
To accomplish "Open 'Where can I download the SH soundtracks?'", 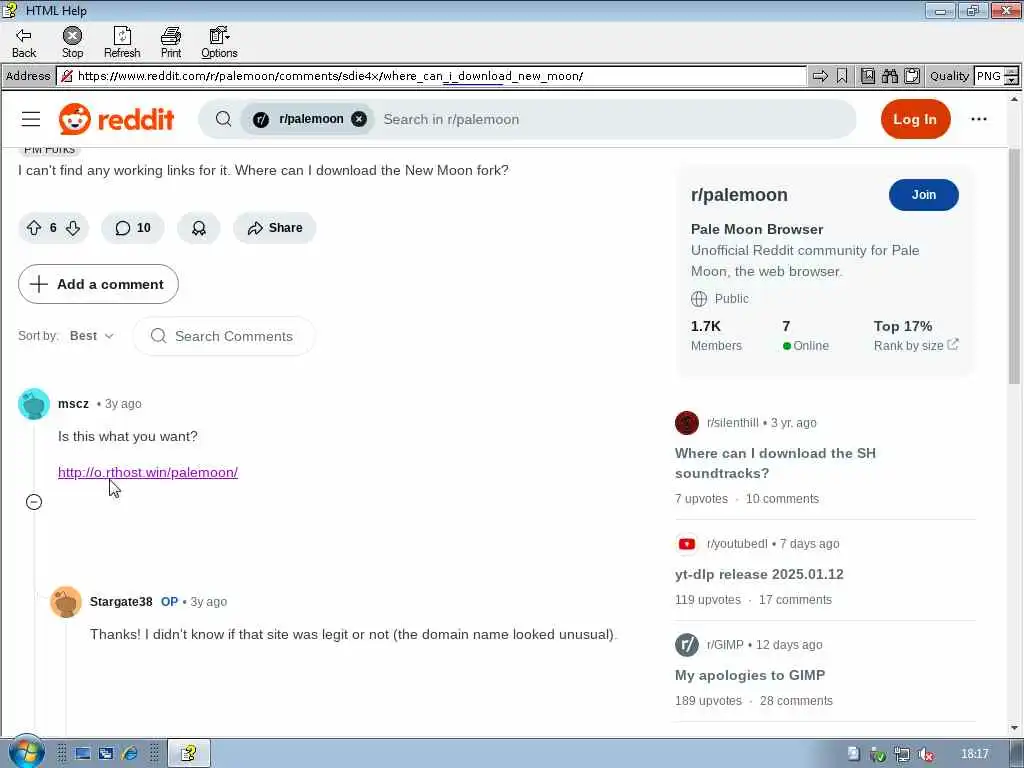I will pos(775,463).
